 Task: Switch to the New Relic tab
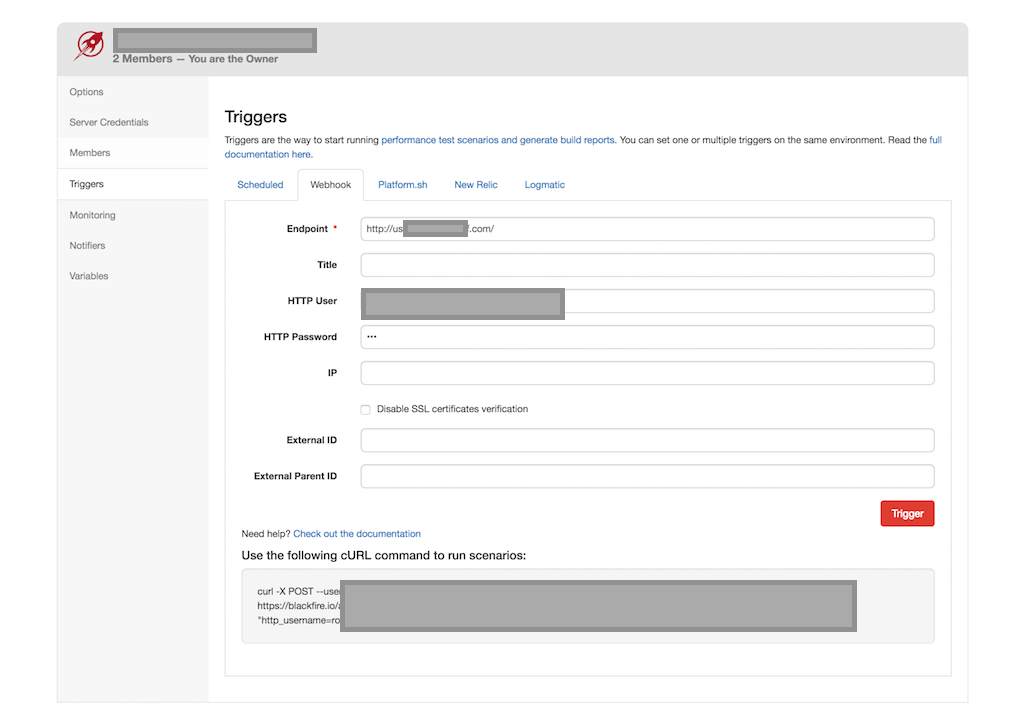click(476, 185)
